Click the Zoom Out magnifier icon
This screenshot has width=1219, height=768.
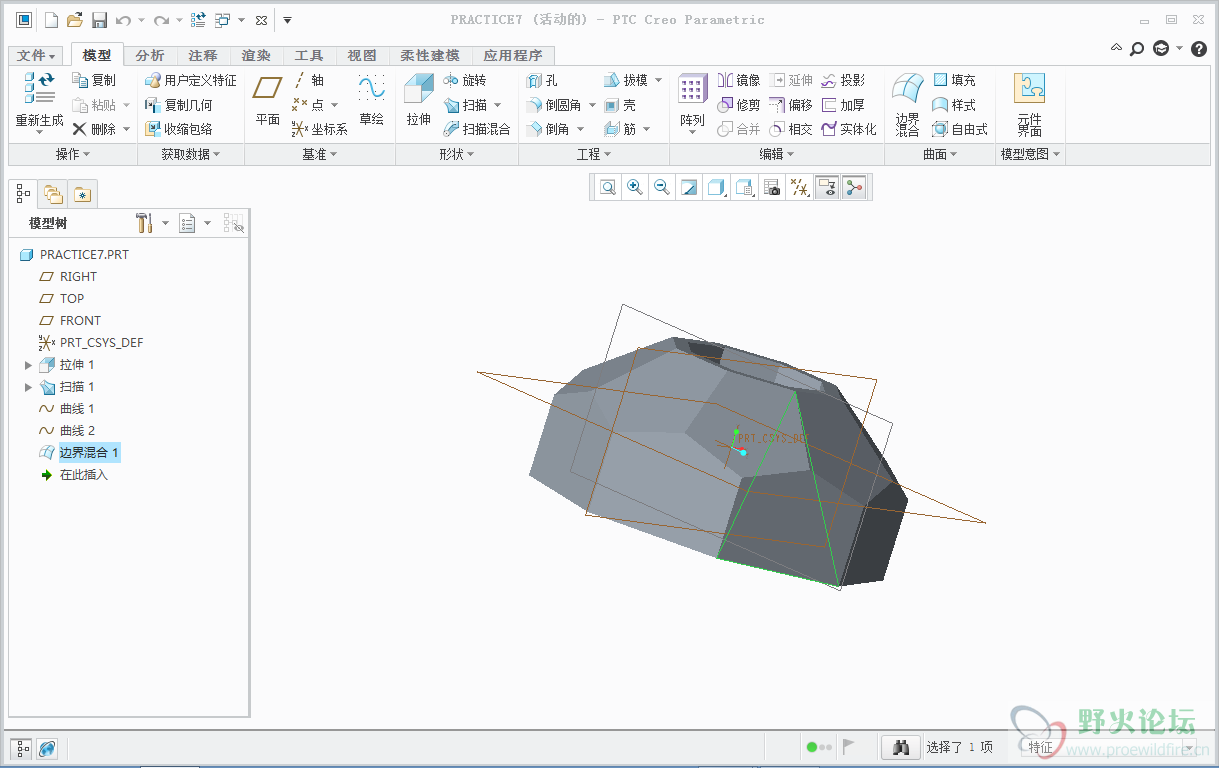click(661, 187)
